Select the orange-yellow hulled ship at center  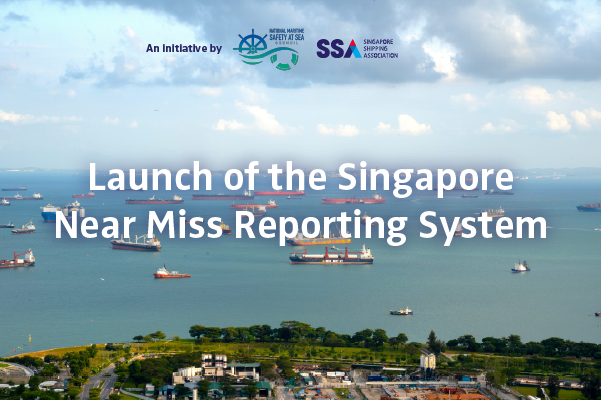(x=319, y=240)
